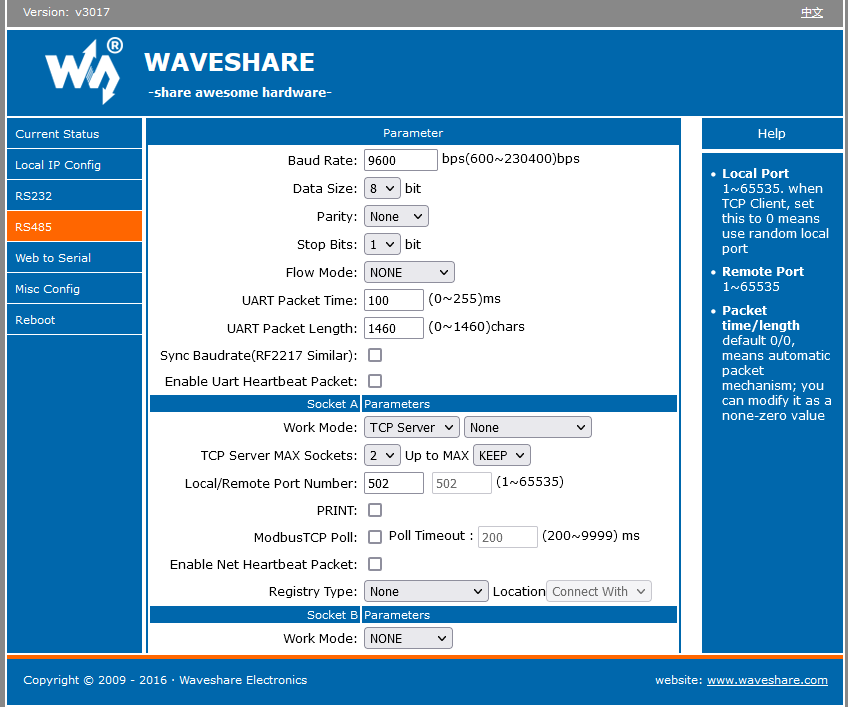Open TCP Server MAX Sockets KEEP dropdown
The width and height of the screenshot is (848, 707).
coord(501,455)
